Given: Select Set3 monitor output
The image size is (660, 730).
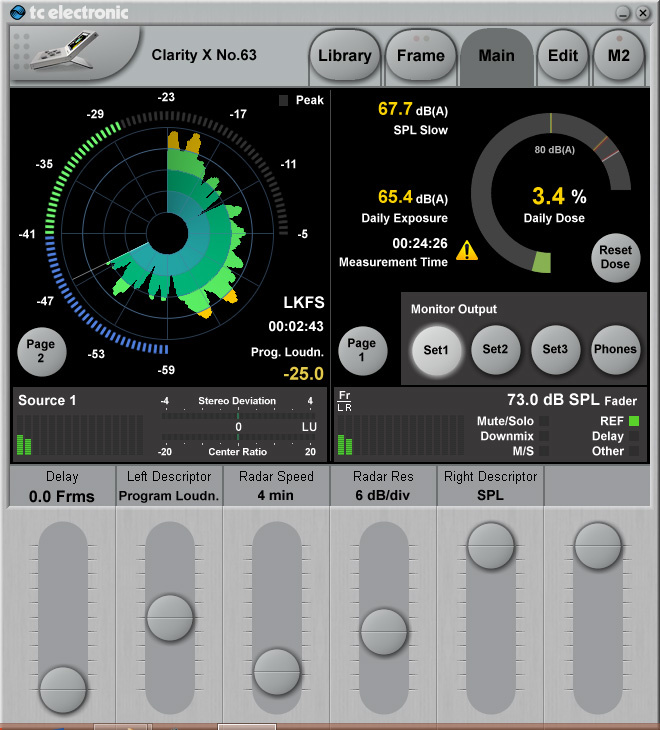Looking at the screenshot, I should coord(555,350).
